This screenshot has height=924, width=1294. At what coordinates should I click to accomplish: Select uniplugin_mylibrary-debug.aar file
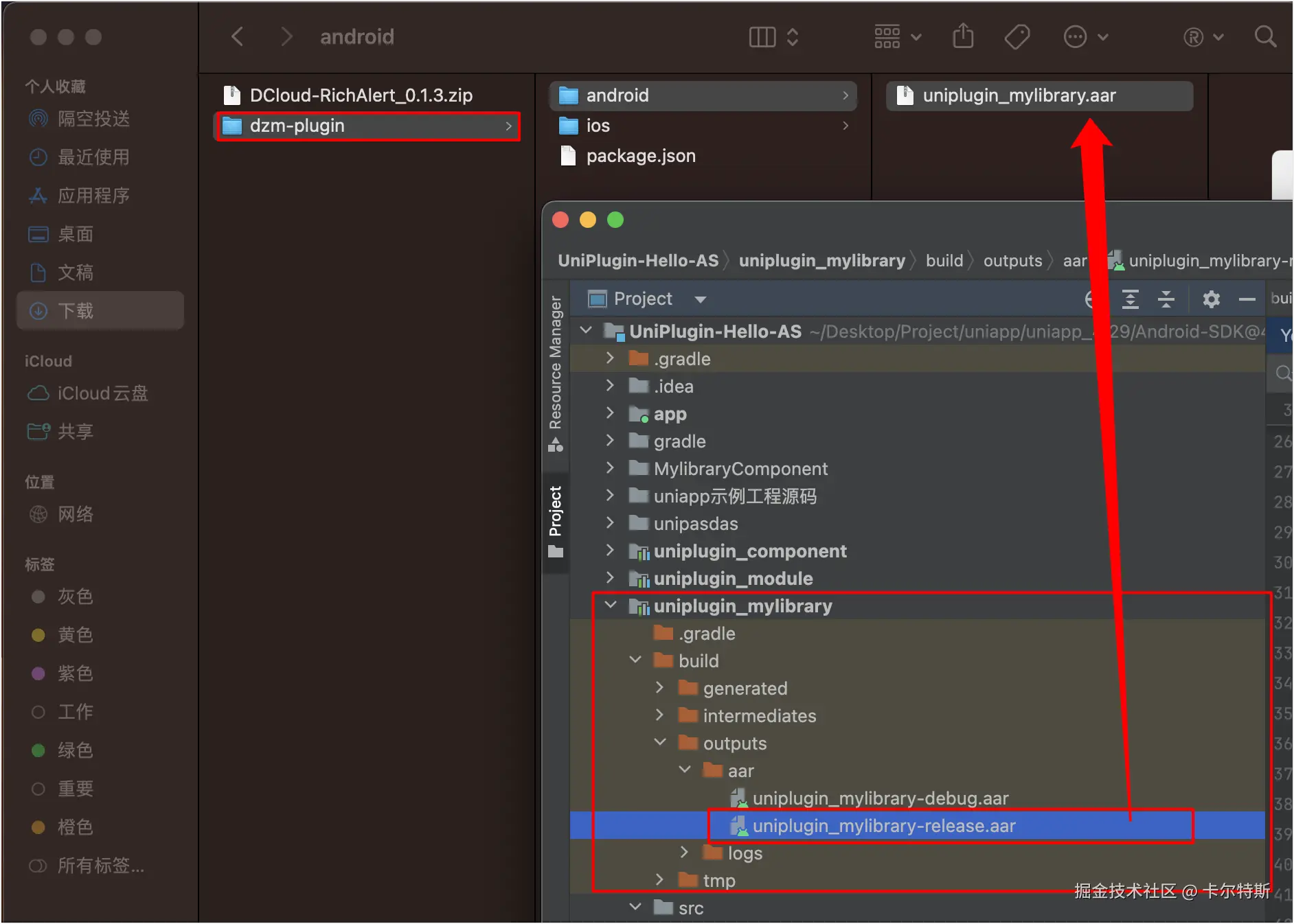[918, 798]
